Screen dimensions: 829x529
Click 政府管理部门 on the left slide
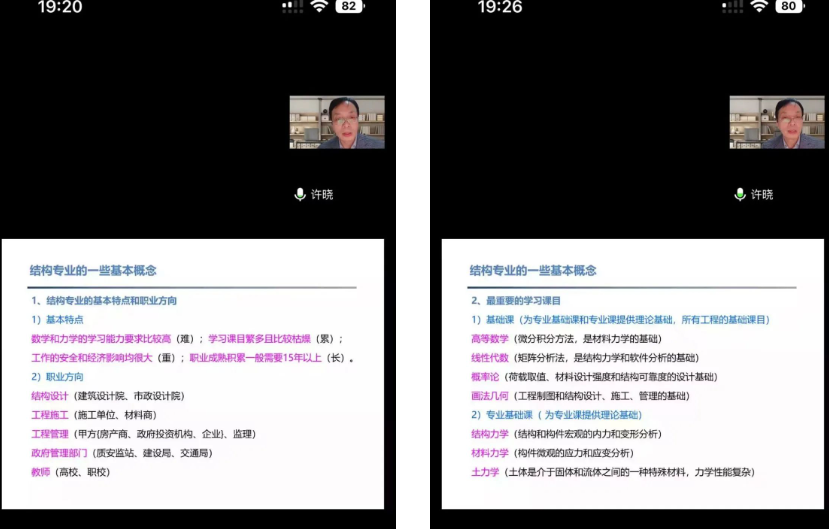[x=60, y=453]
